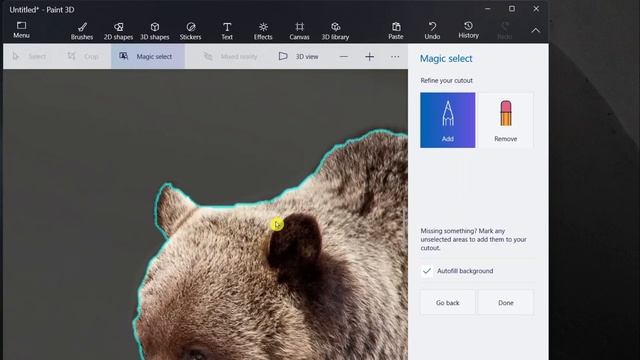Zoom in with the plus button

click(x=369, y=57)
